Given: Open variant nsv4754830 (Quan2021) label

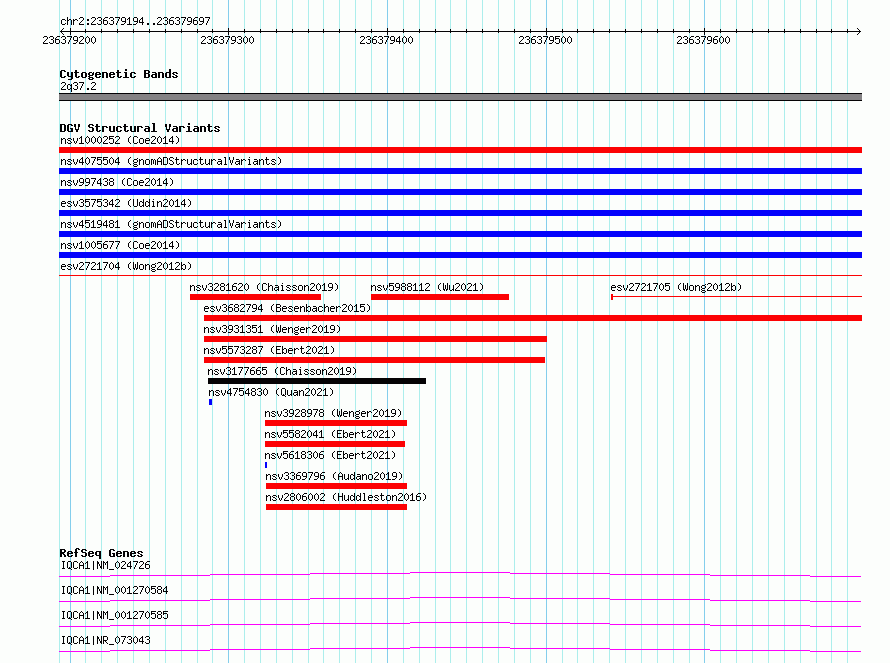Looking at the screenshot, I should coord(271,392).
